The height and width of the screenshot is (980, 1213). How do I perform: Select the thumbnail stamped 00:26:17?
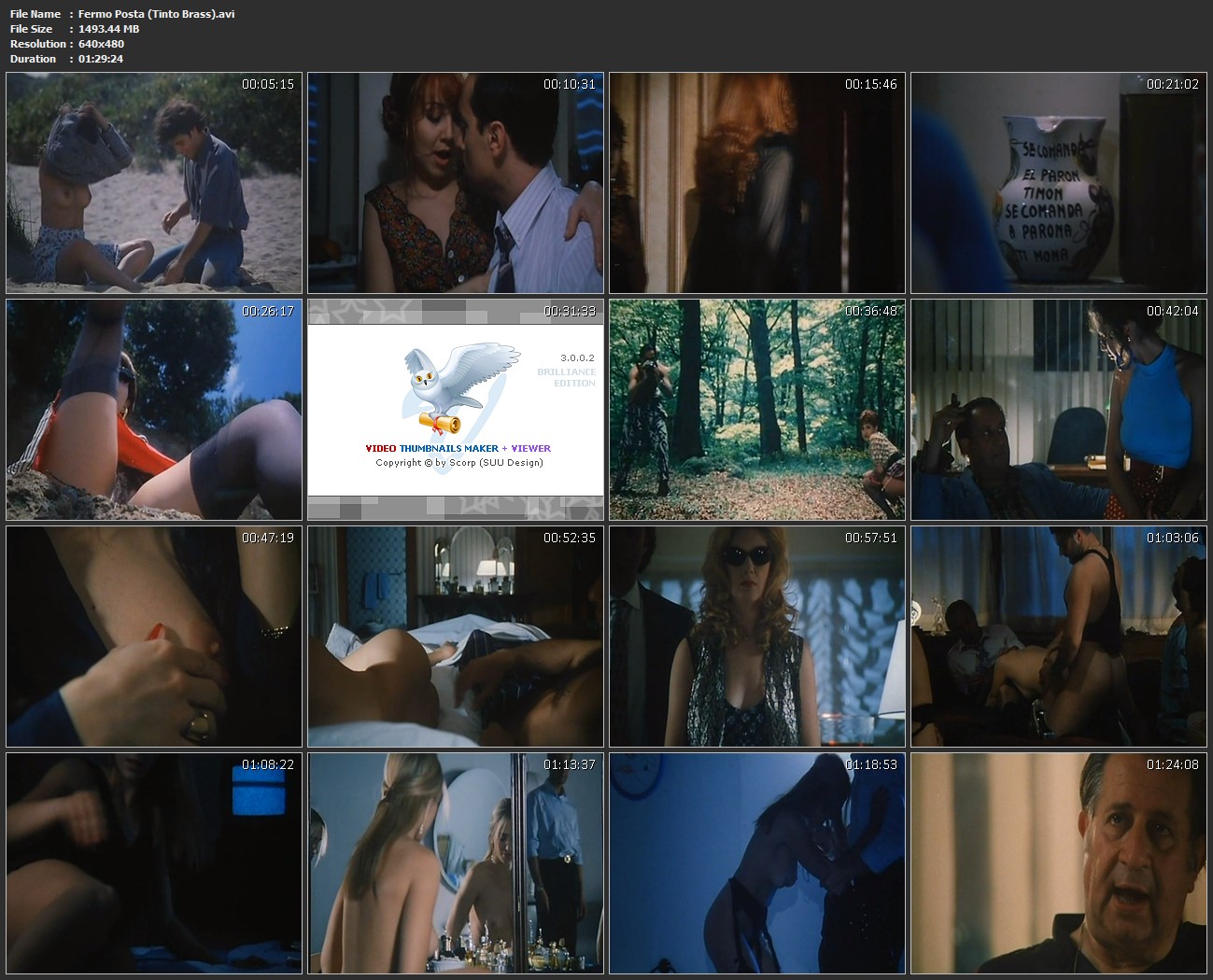pos(154,410)
